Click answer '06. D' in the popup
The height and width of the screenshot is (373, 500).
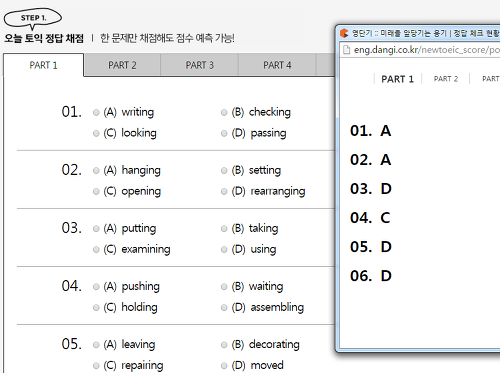(371, 276)
